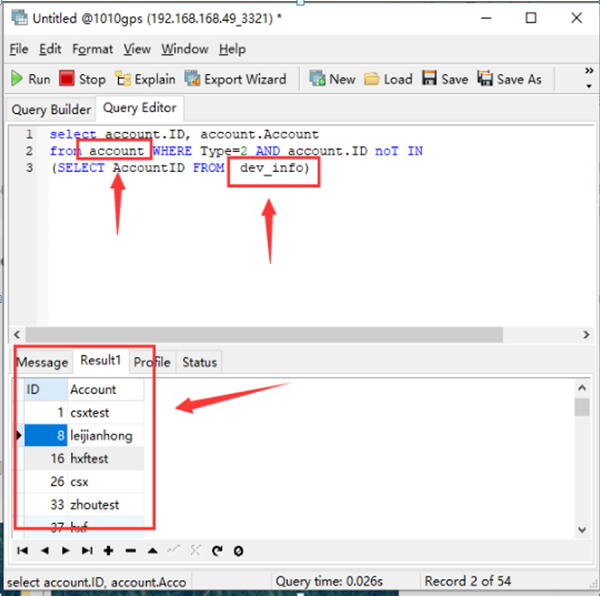This screenshot has height=596, width=600.
Task: Click the editor's horizontal scrollbar thumb
Action: 264,335
